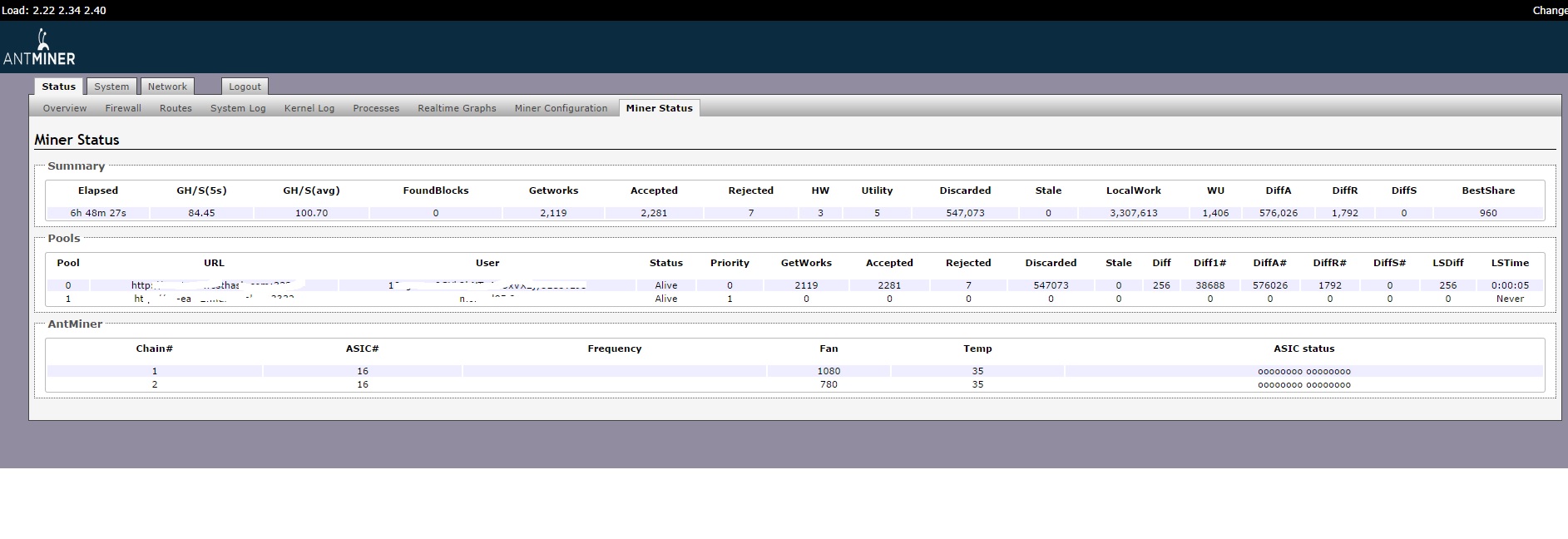Click the Summary Discarded value 547,073
Image resolution: width=1568 pixels, height=539 pixels.
coord(965,213)
